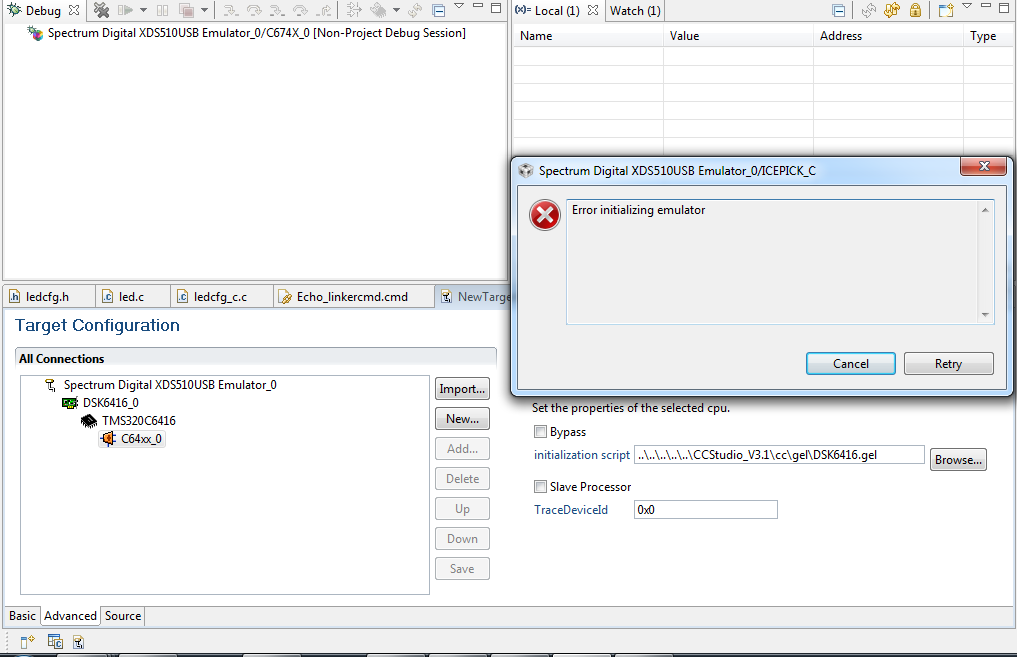The width and height of the screenshot is (1017, 657).
Task: Click the Resume (run) icon in Debug toolbar
Action: (125, 10)
